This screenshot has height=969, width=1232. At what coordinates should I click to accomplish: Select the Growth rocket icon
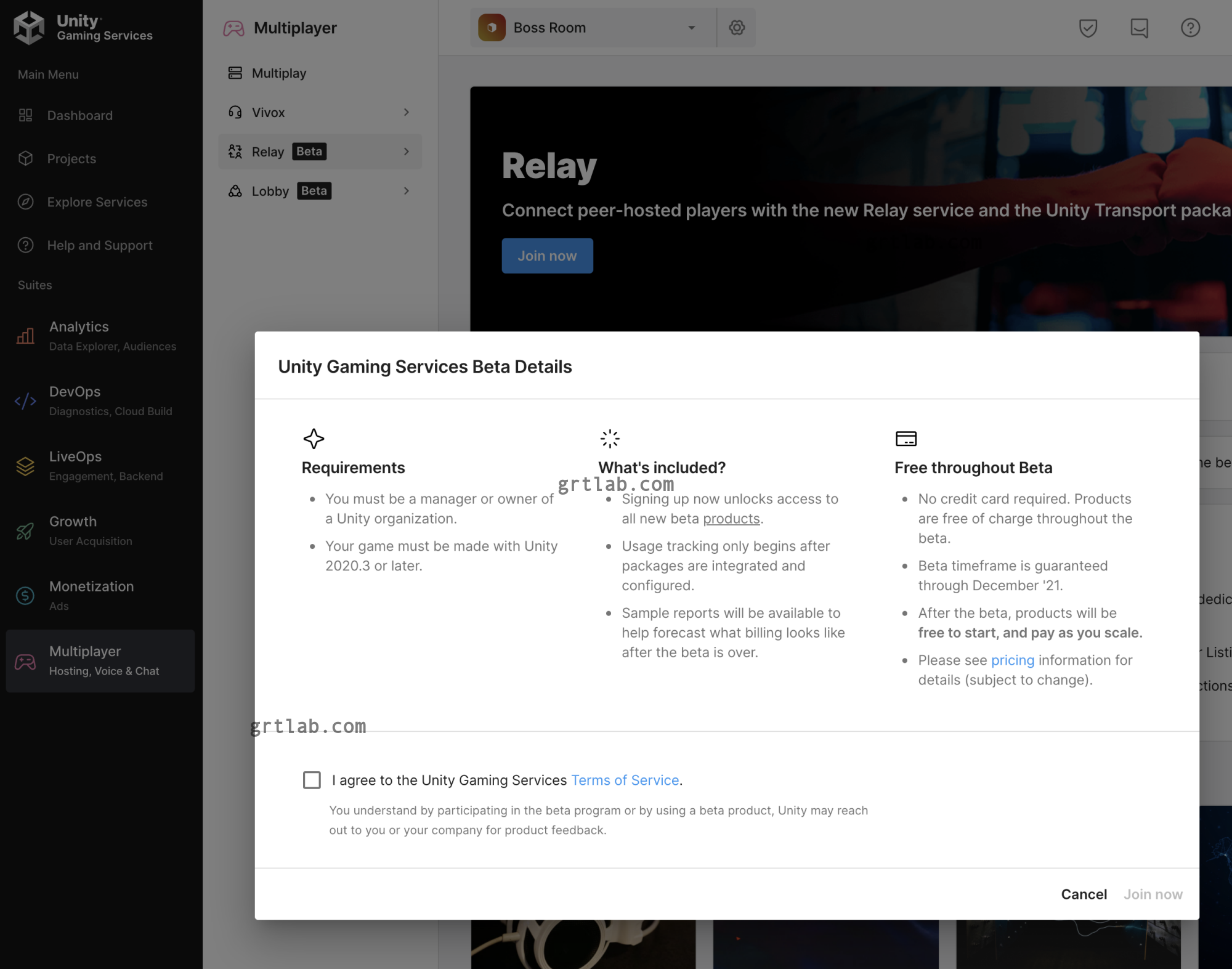25,530
